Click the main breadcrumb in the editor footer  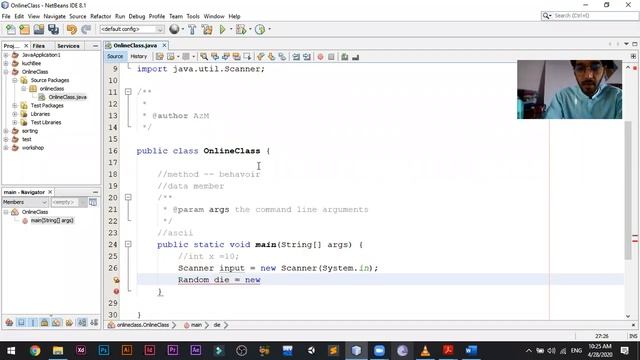(x=196, y=325)
